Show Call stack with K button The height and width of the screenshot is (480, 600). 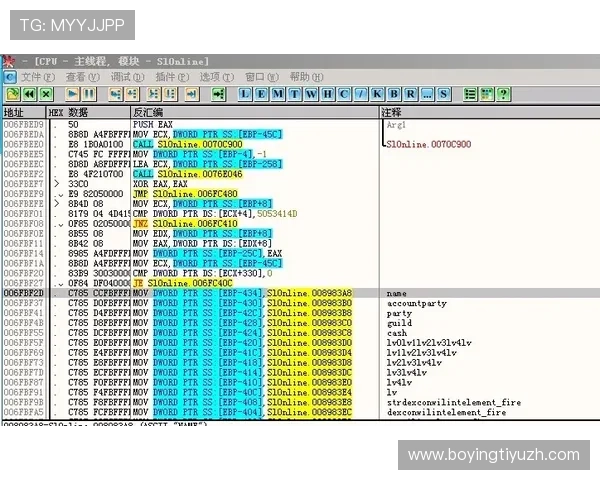(x=377, y=93)
